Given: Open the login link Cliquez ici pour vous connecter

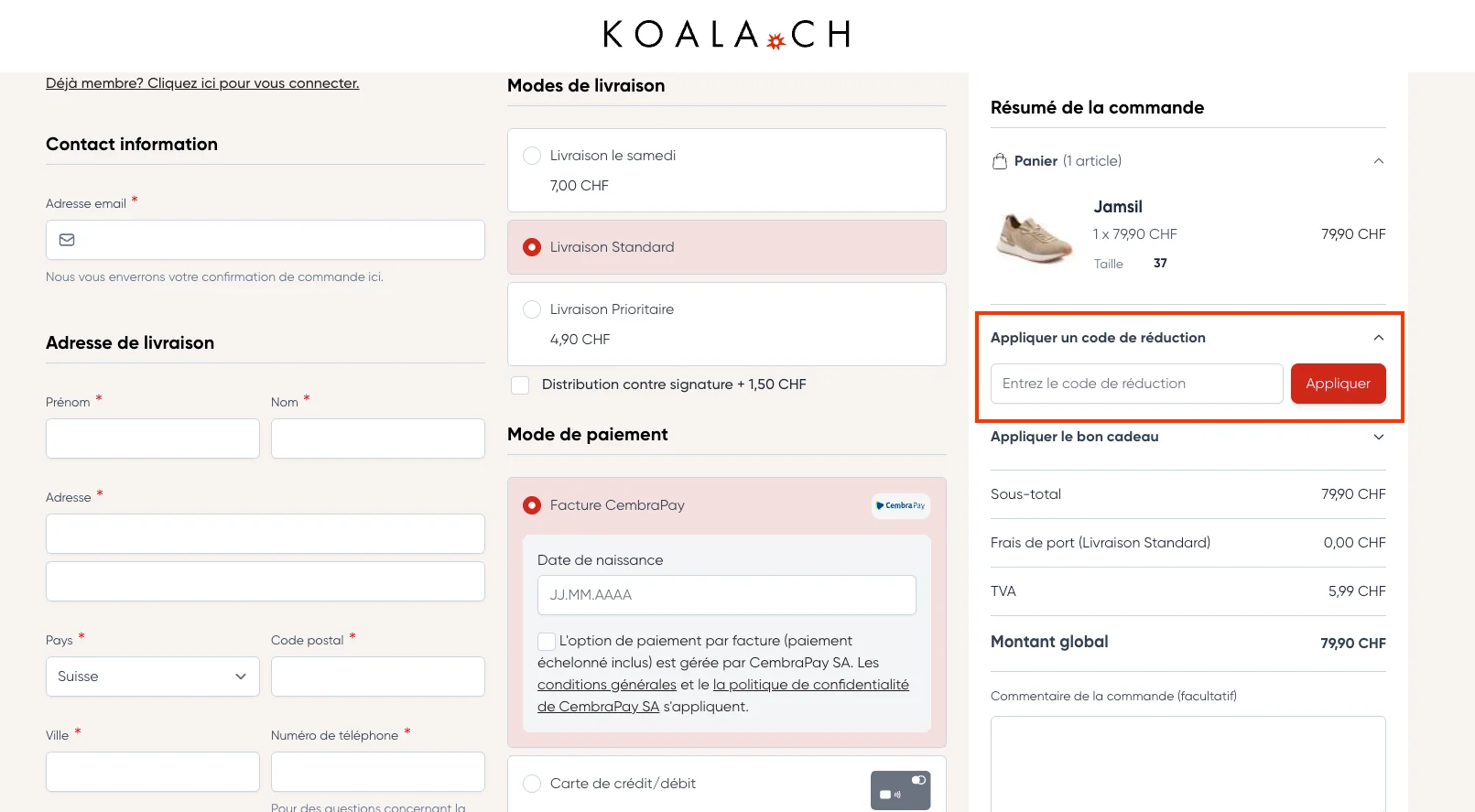Looking at the screenshot, I should pyautogui.click(x=202, y=82).
